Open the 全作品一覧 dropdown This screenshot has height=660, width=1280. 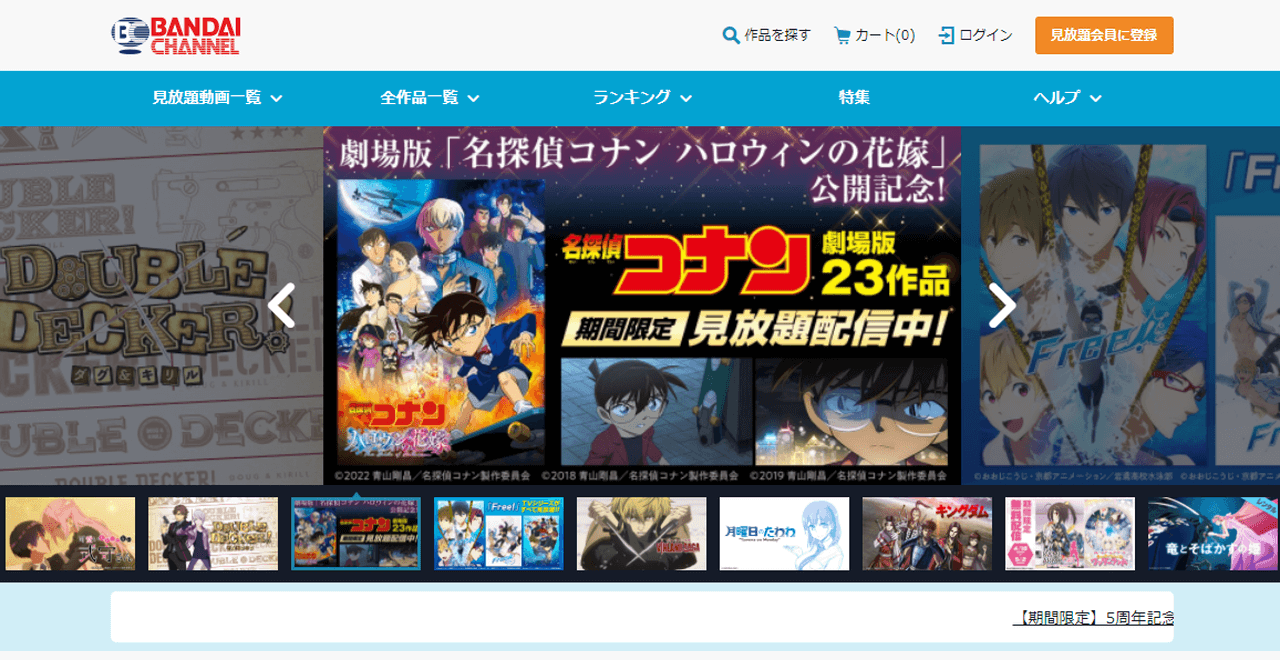coord(429,98)
